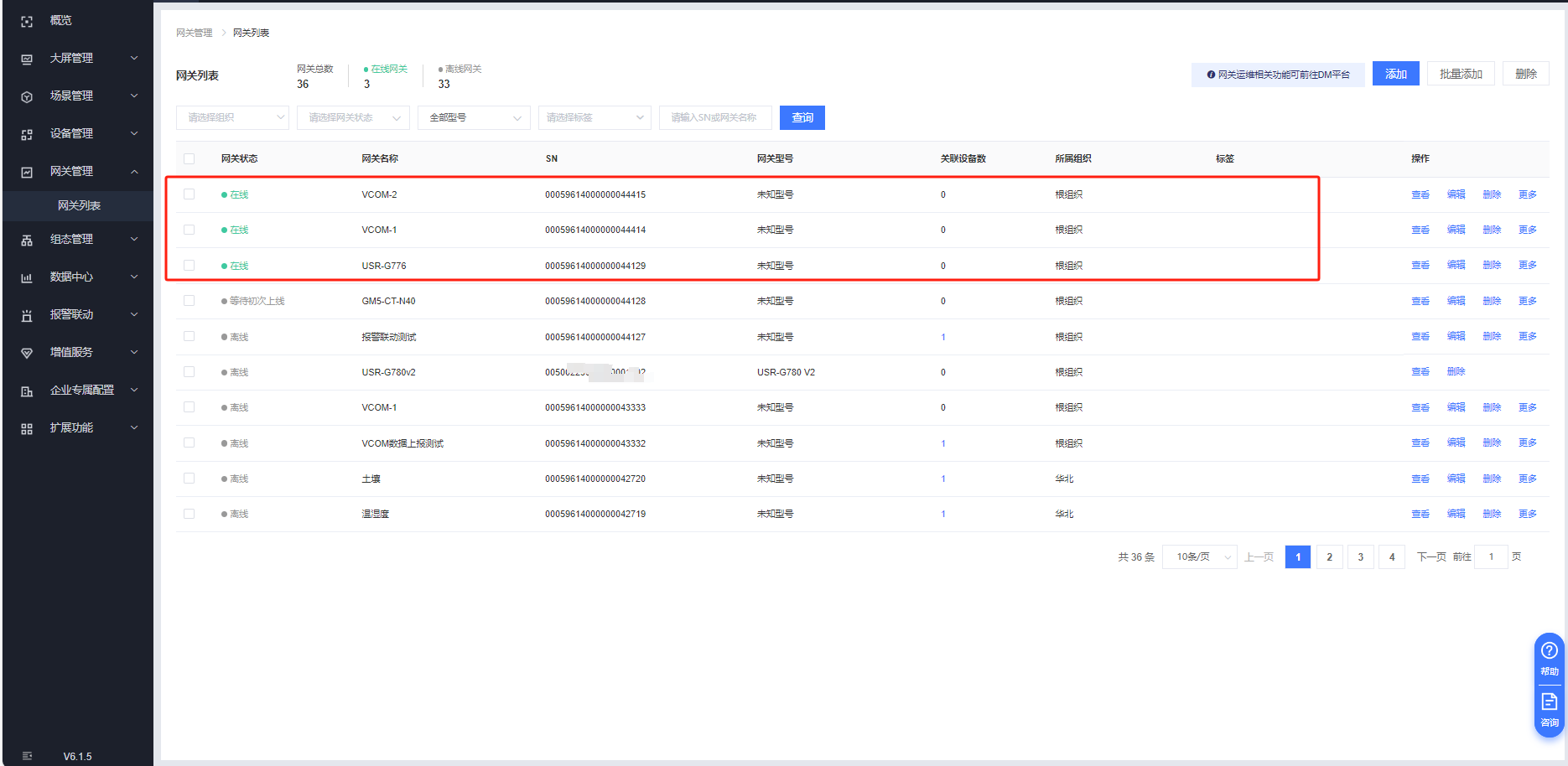Click the 大屏管理 screen icon

27,59
